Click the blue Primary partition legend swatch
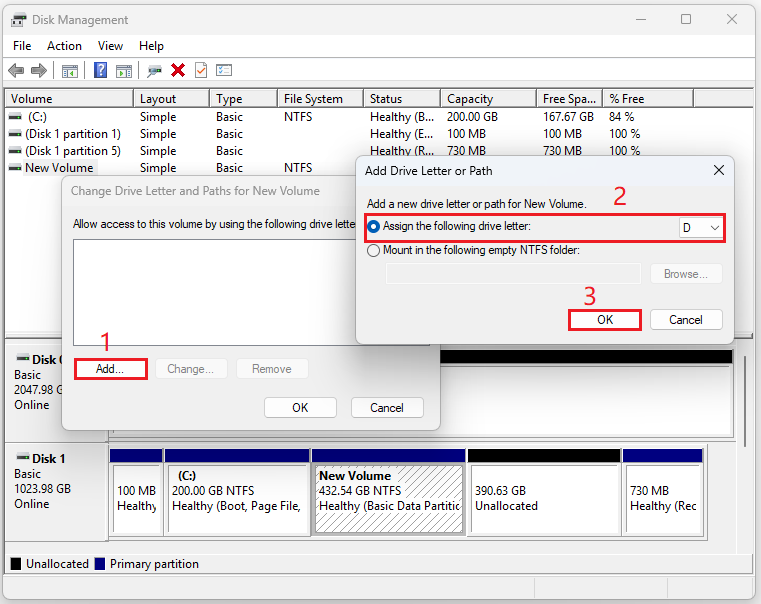This screenshot has width=761, height=604. tap(100, 564)
